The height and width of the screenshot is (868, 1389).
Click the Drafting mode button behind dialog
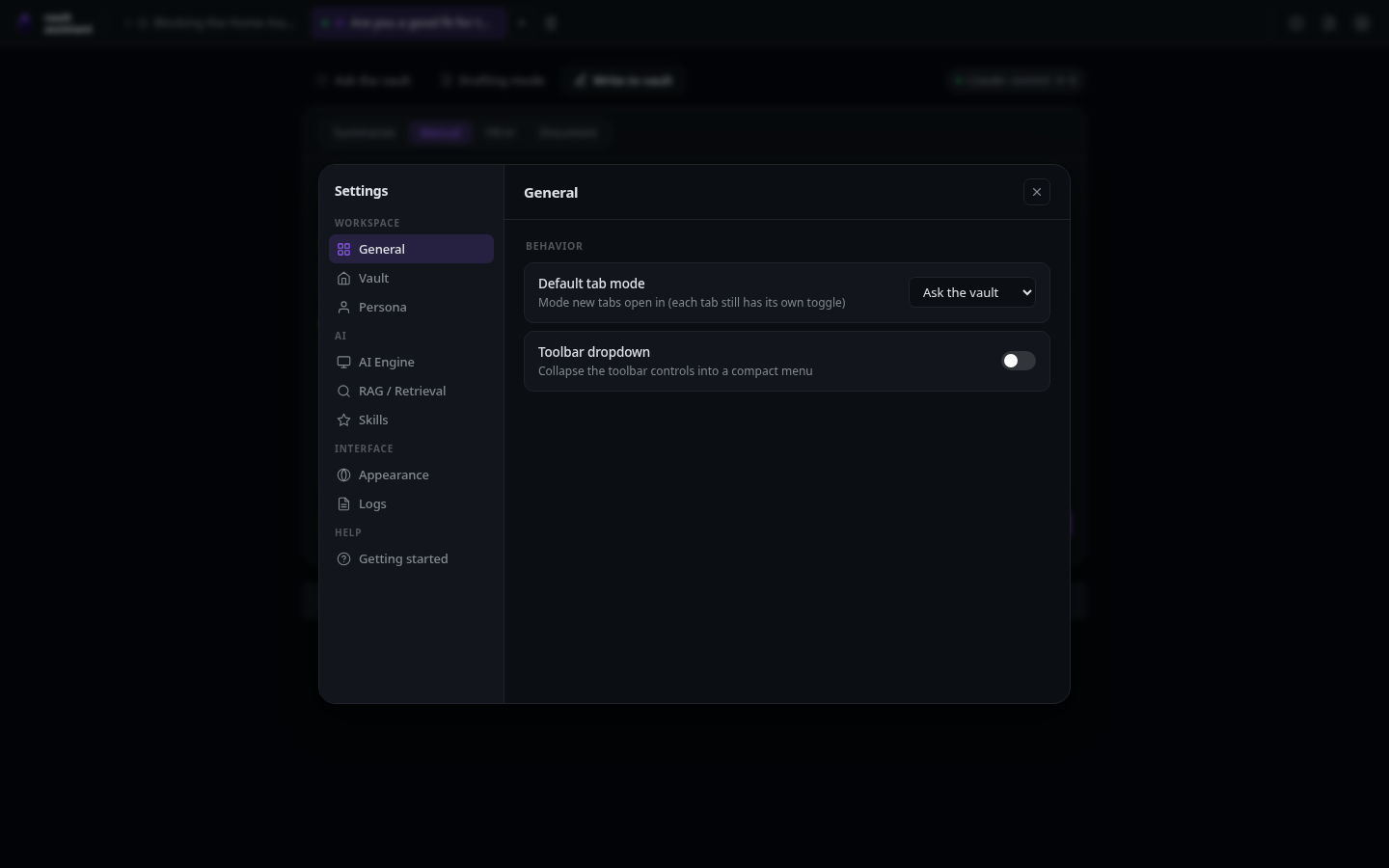[493, 80]
